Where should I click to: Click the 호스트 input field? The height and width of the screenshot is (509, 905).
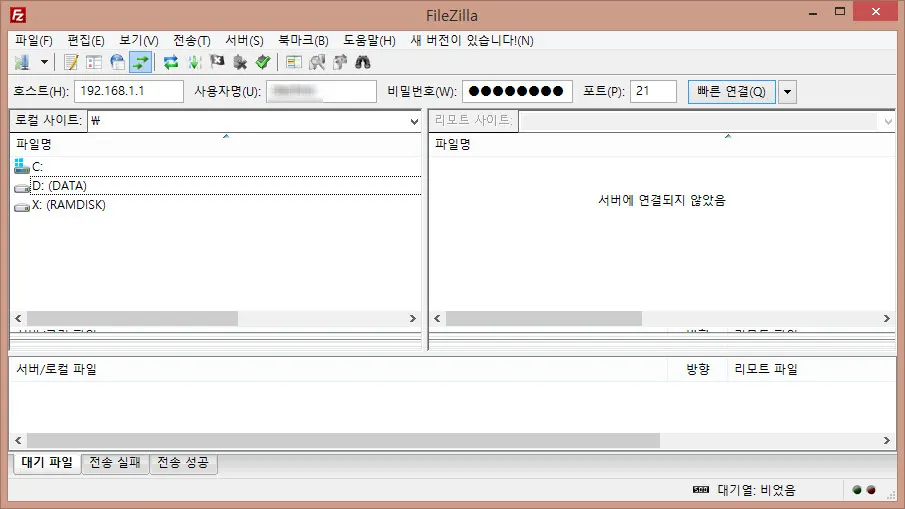pyautogui.click(x=129, y=91)
